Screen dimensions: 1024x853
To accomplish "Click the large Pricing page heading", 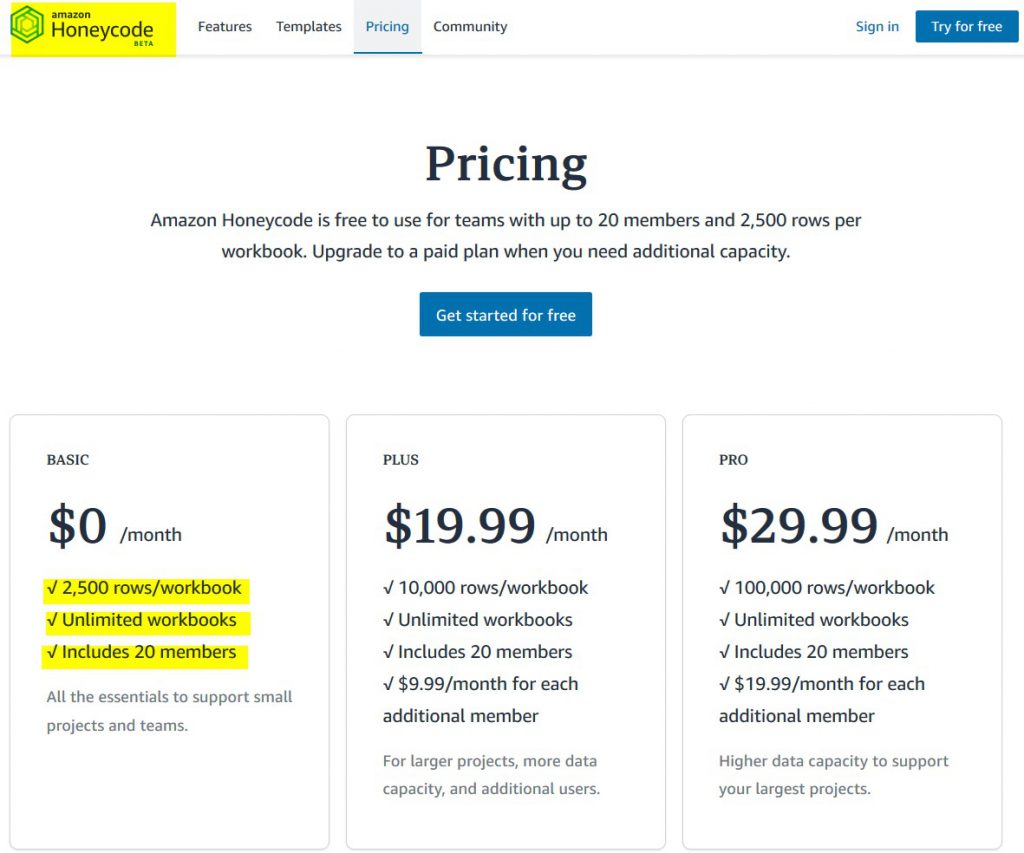I will click(506, 164).
